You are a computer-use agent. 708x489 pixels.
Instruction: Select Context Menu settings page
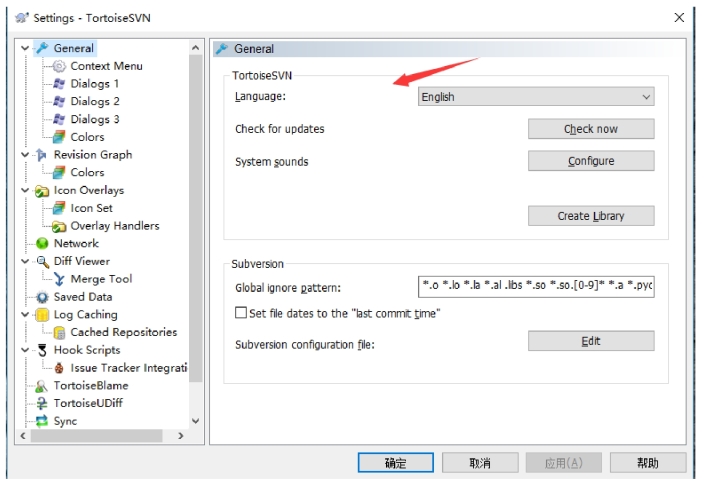106,66
